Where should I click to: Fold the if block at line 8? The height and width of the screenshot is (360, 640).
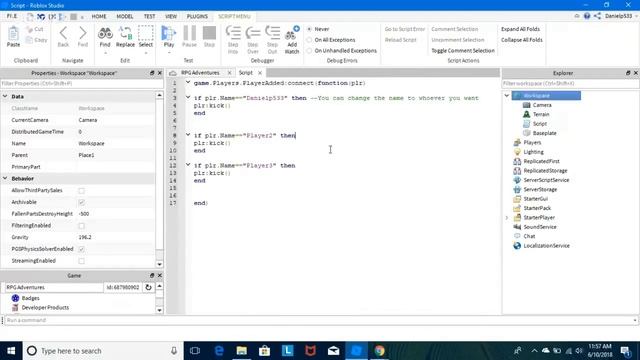188,135
